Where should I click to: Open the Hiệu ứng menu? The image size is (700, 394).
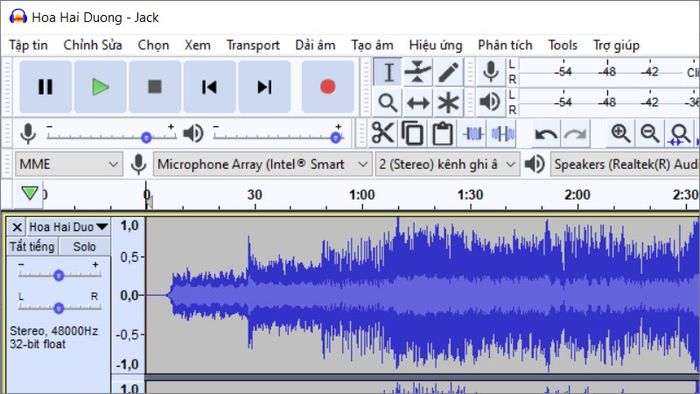(435, 45)
